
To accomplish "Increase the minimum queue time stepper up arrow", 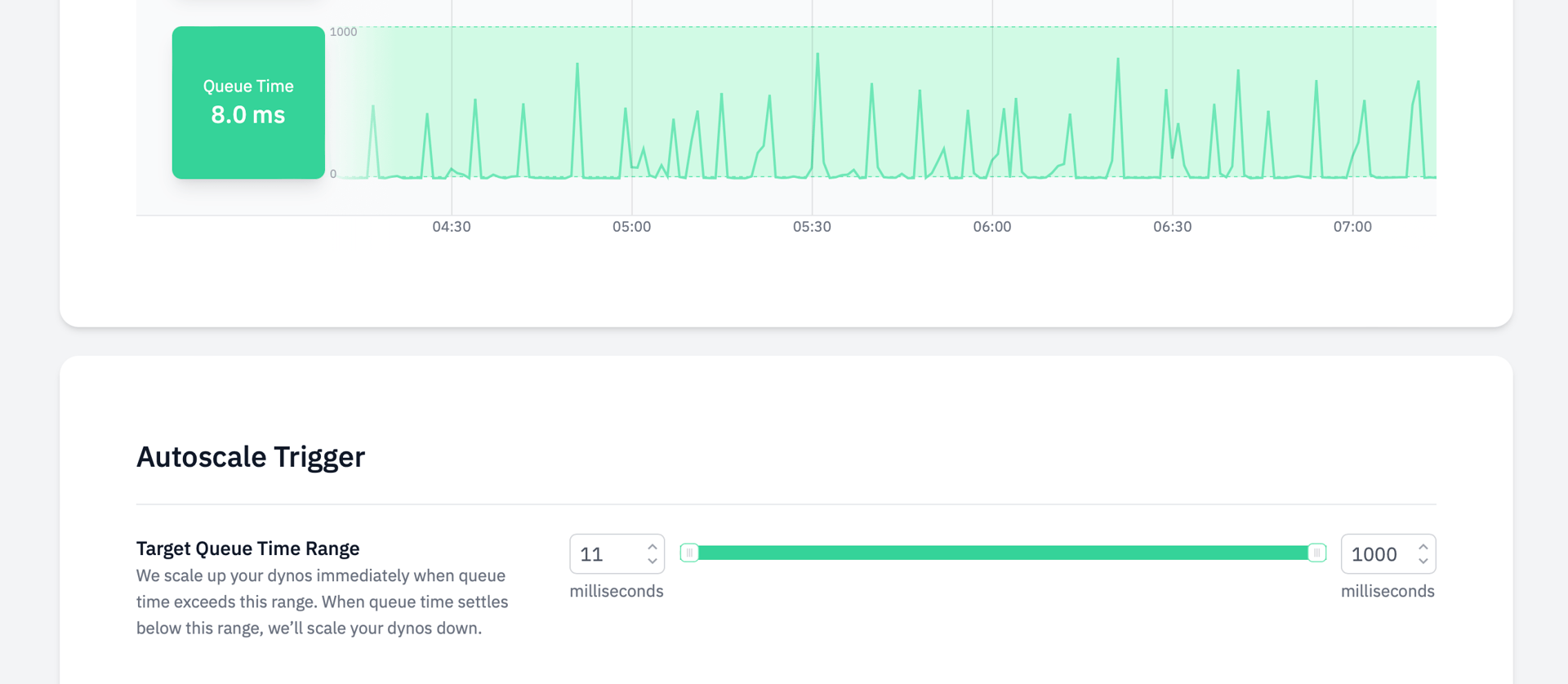I will tap(652, 547).
